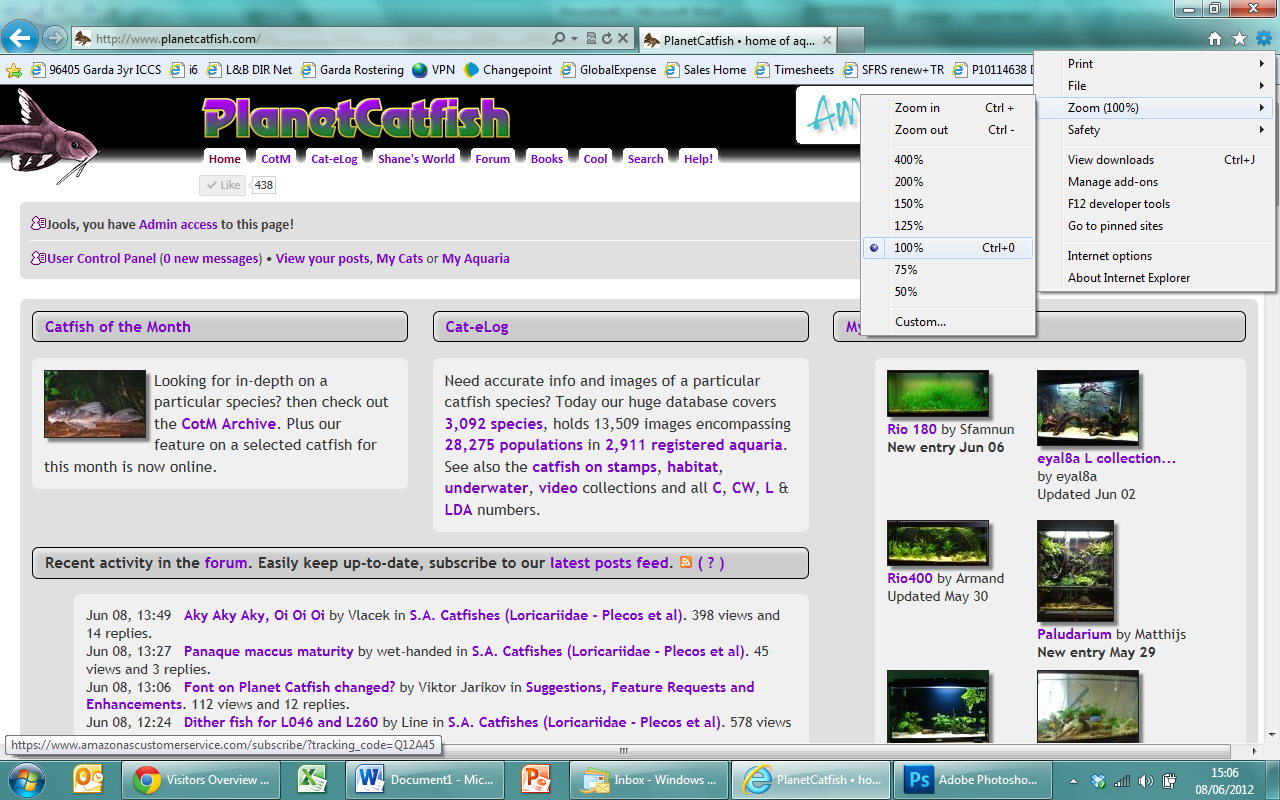
Task: Open the CotM Archive link
Action: [x=230, y=423]
